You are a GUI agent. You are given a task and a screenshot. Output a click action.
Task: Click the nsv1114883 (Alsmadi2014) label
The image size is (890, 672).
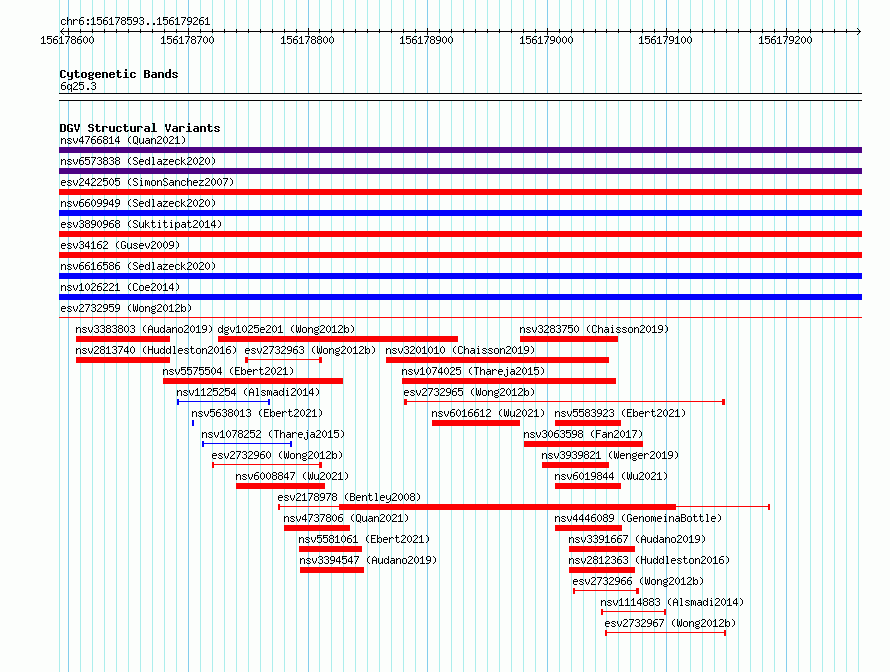pos(672,602)
